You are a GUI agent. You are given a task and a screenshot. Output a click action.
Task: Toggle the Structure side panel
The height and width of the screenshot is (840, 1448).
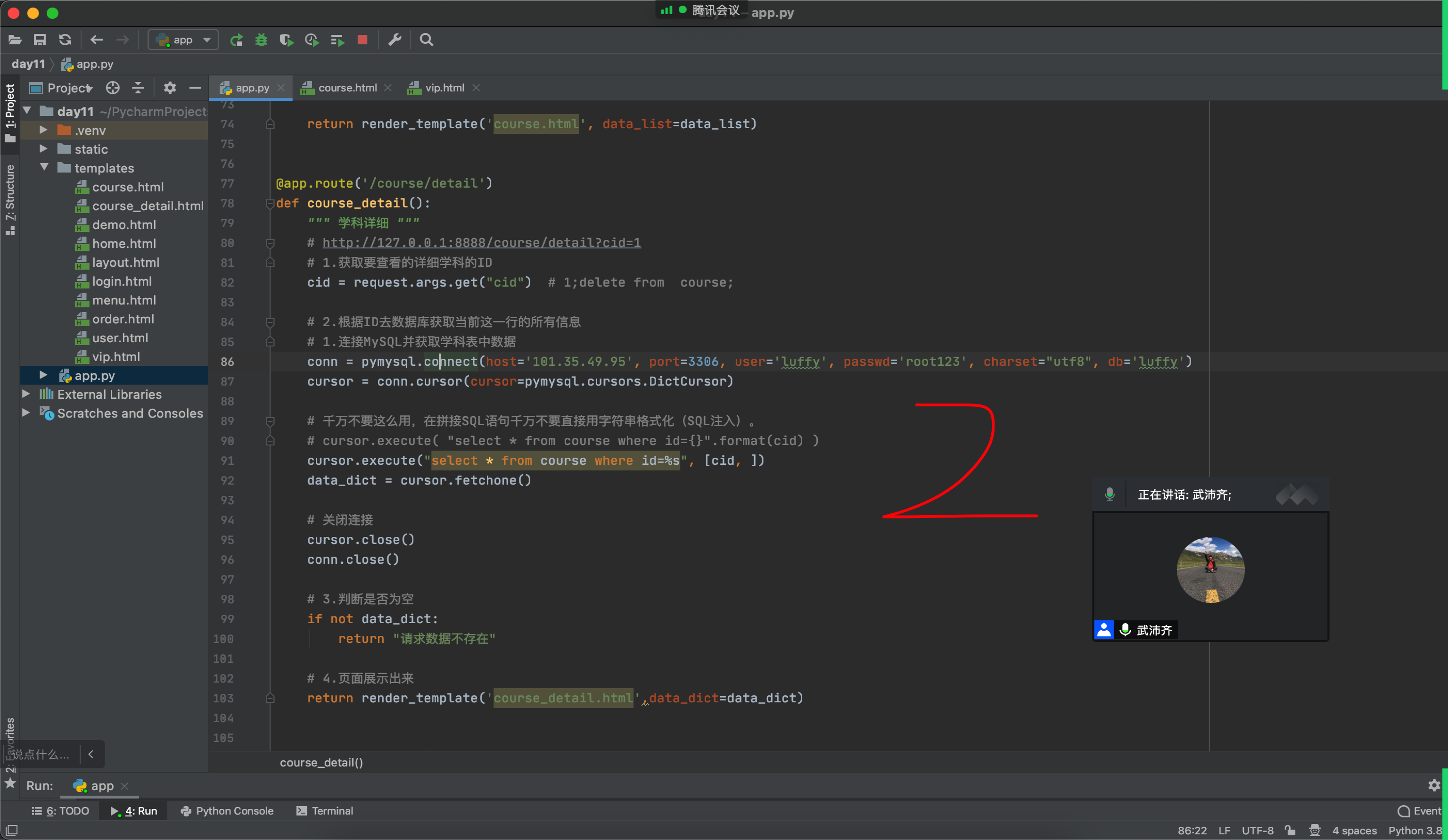point(10,199)
